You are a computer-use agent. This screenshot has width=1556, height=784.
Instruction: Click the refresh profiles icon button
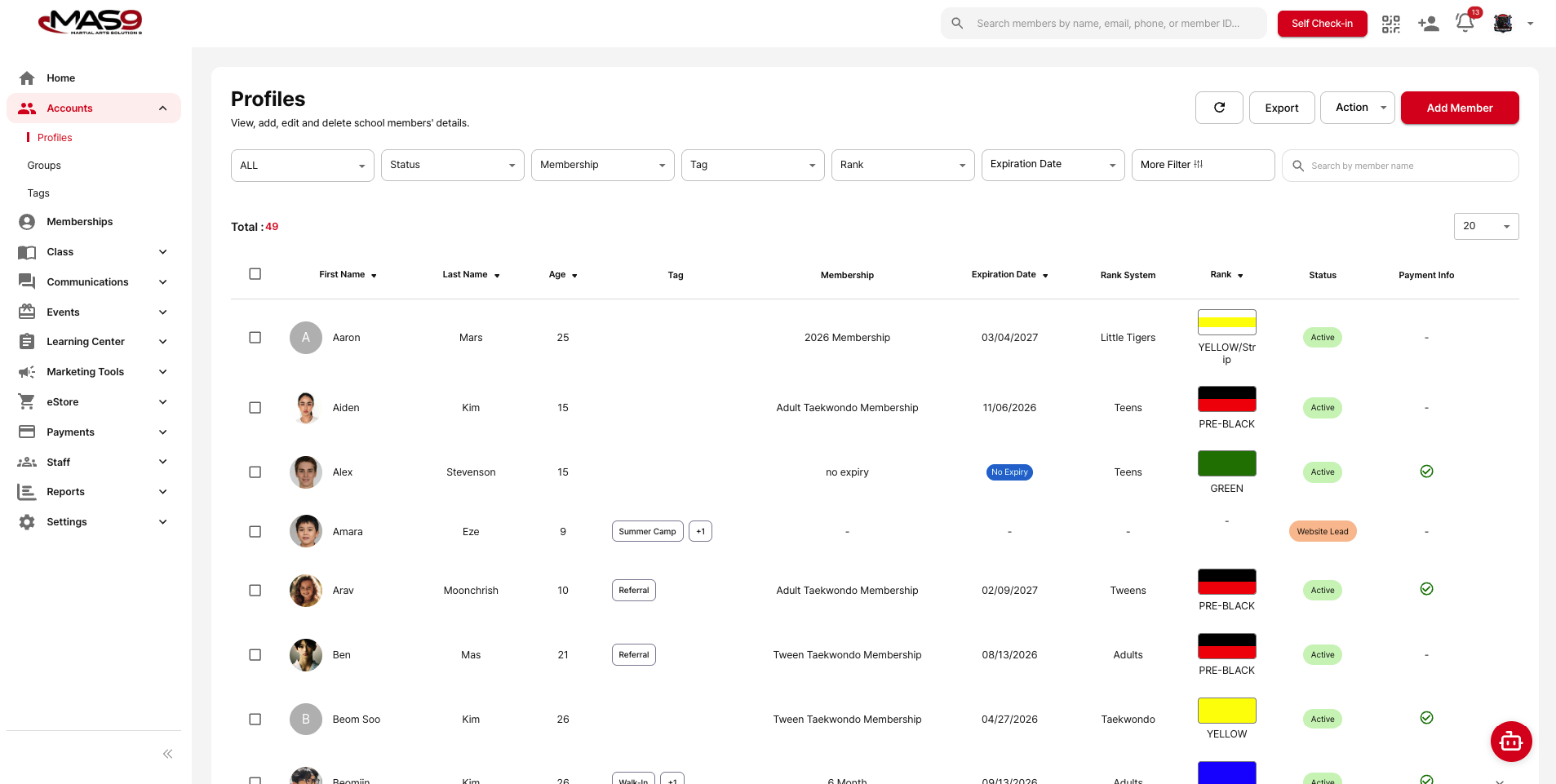pos(1219,108)
